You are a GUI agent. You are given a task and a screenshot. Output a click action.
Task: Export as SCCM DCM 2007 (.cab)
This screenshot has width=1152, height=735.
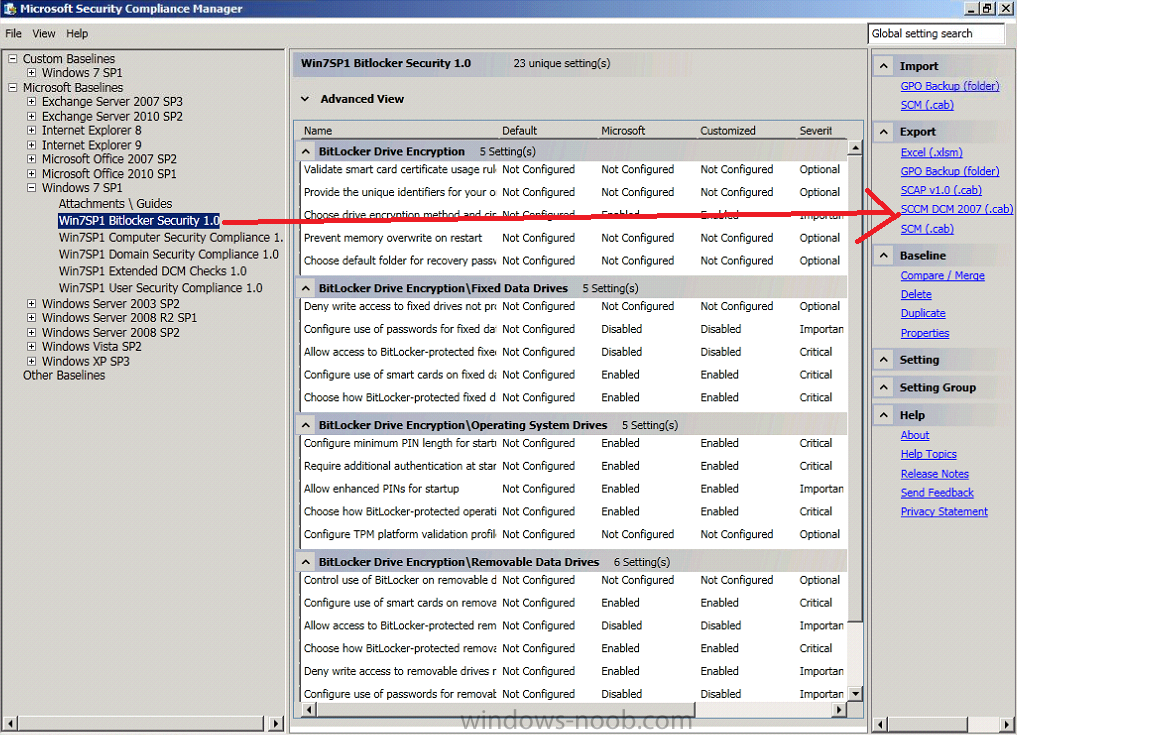coord(957,209)
